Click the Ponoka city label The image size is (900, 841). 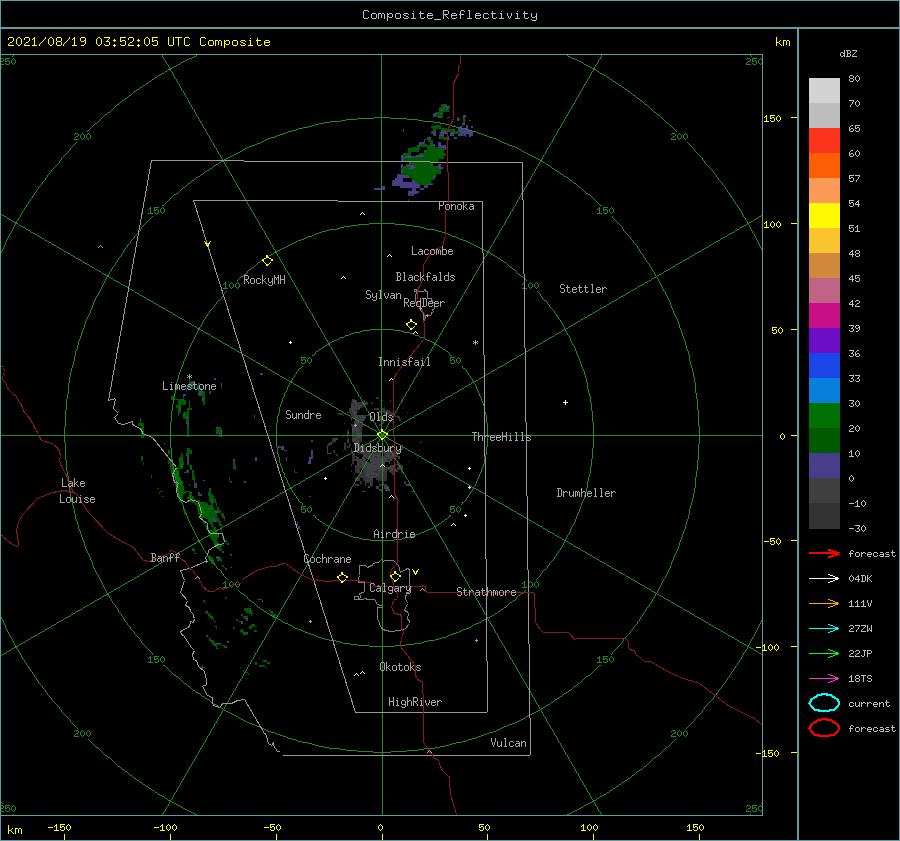click(456, 206)
